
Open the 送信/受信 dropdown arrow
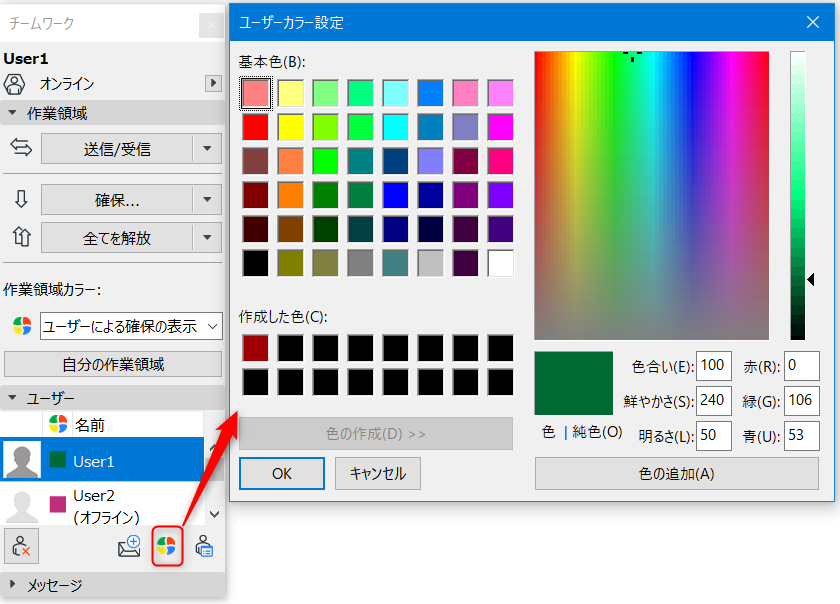point(207,148)
